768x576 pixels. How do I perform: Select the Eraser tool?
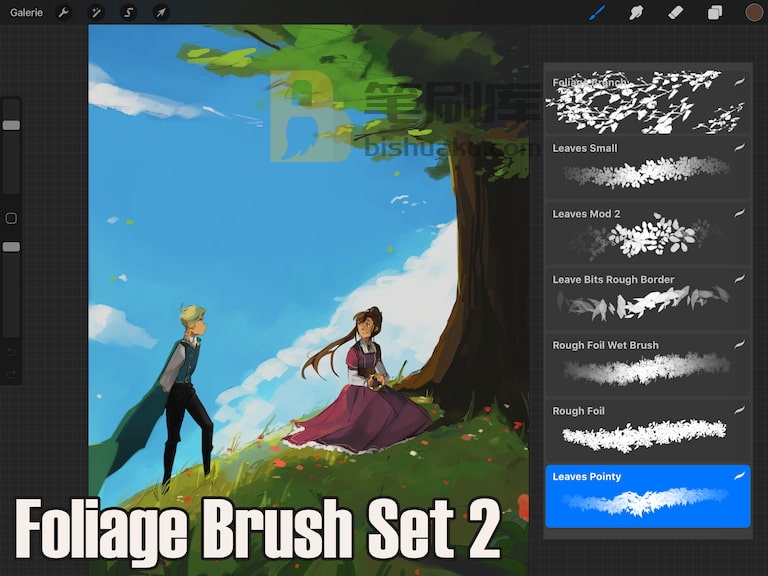coord(675,12)
